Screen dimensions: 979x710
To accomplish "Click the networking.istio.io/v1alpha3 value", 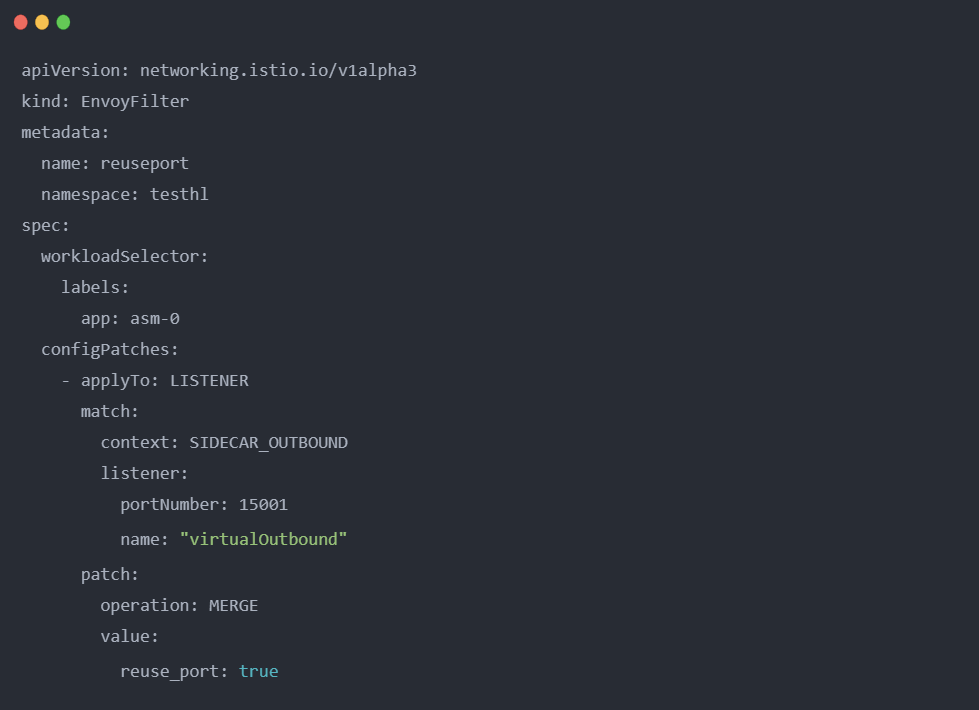I will (277, 71).
